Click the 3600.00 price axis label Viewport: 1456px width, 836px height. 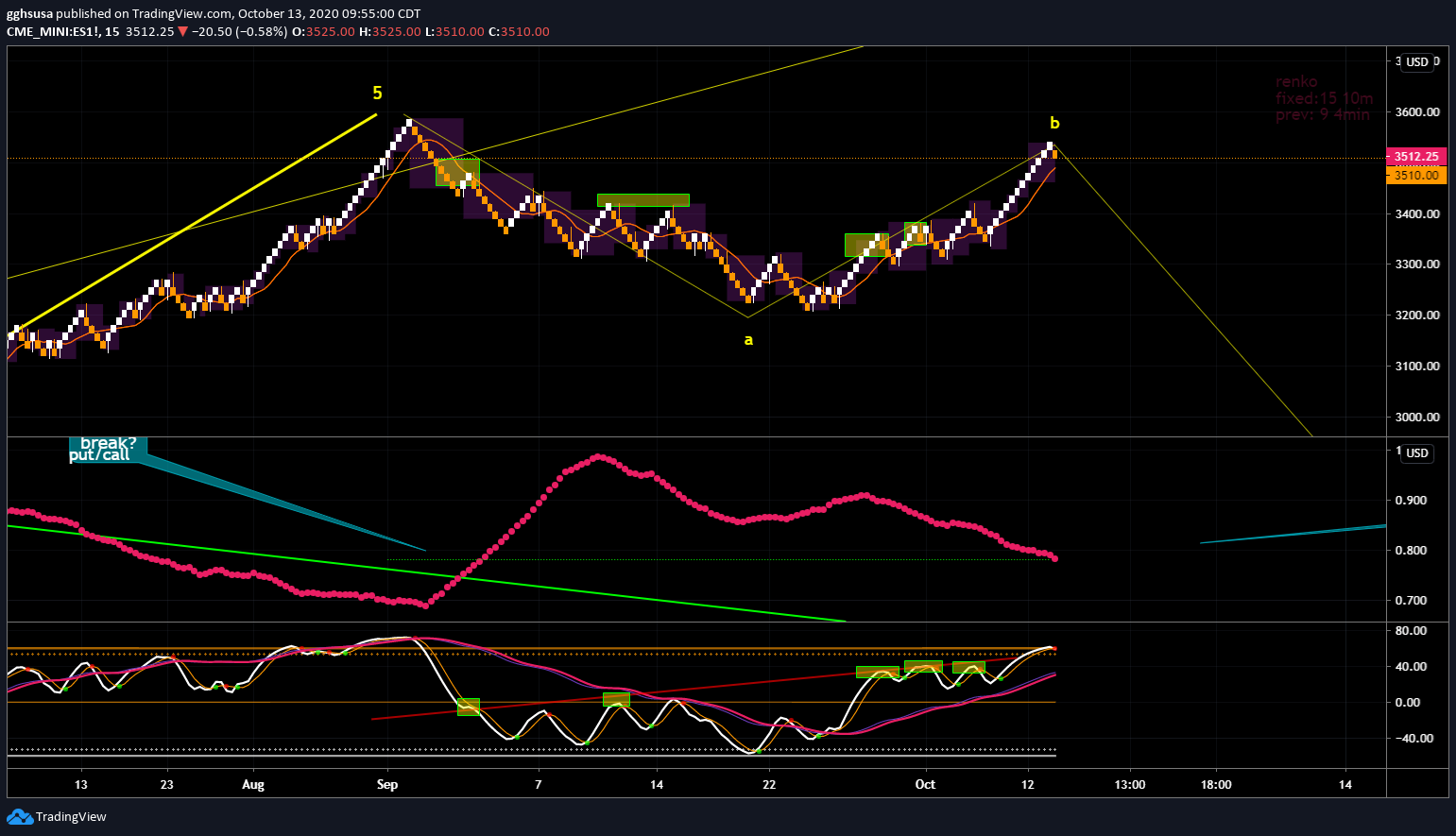click(x=1417, y=112)
